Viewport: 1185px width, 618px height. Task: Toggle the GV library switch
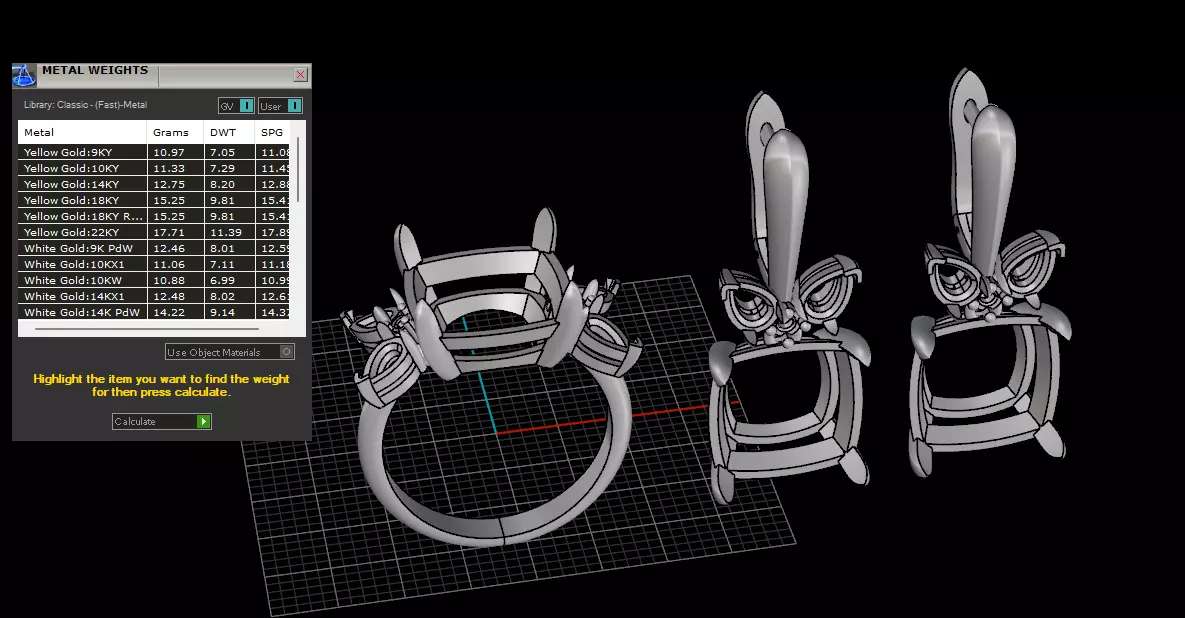236,106
